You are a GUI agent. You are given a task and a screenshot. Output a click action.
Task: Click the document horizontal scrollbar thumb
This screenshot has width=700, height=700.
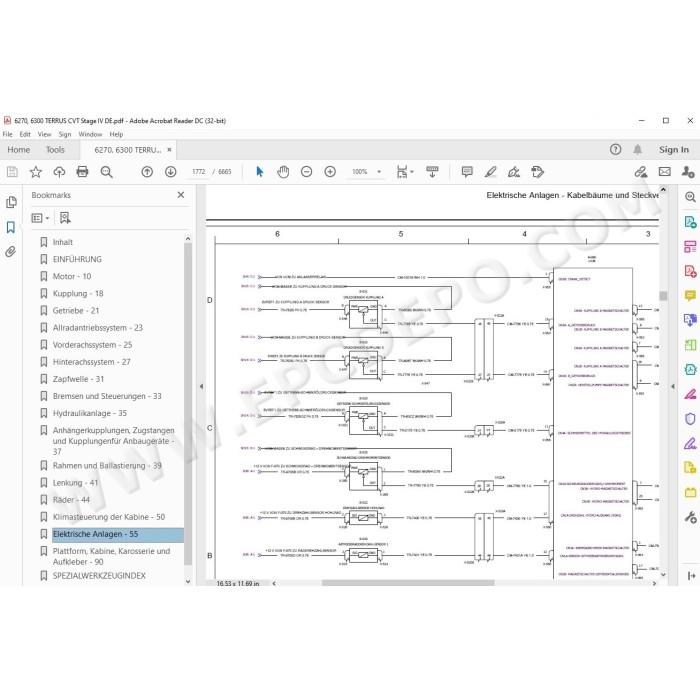click(408, 583)
